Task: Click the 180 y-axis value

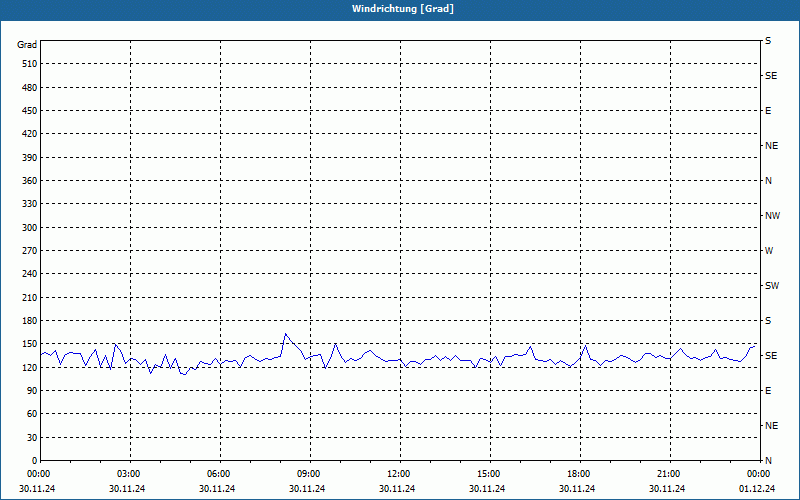Action: (30, 320)
